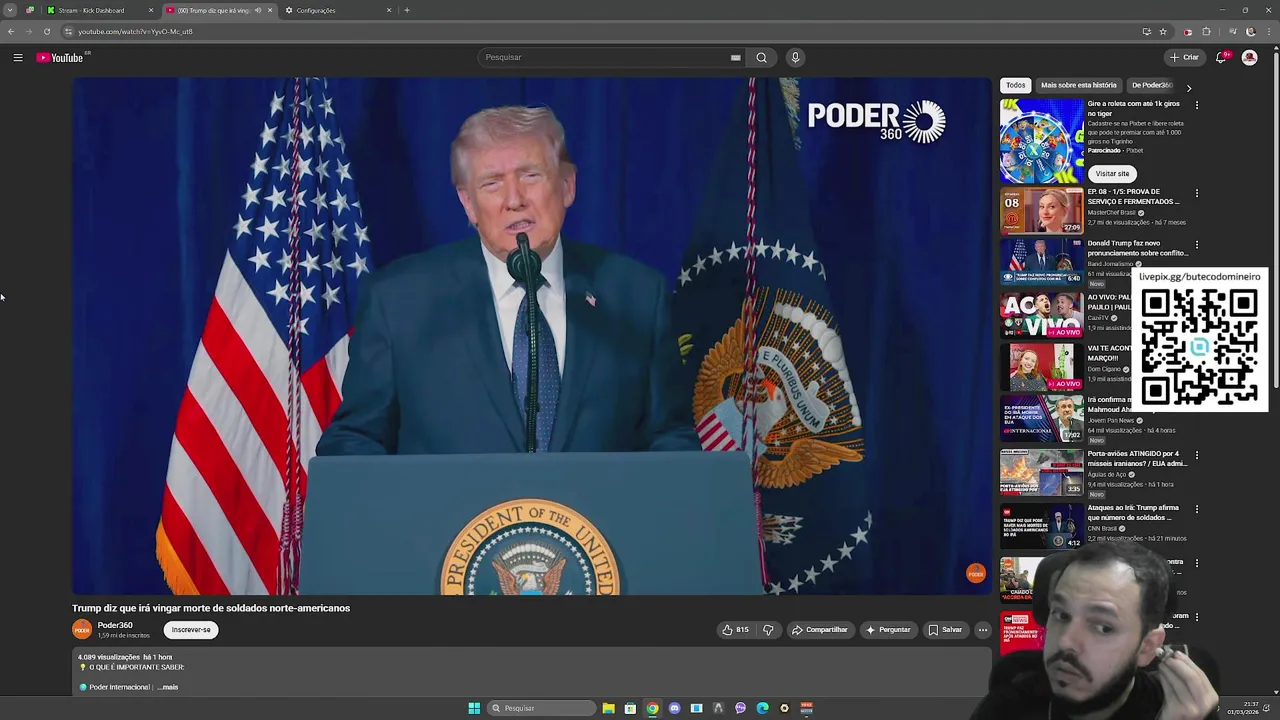Open options for the Donald Trump Band Jornalismo video
This screenshot has height=720, width=1280.
click(x=1197, y=244)
